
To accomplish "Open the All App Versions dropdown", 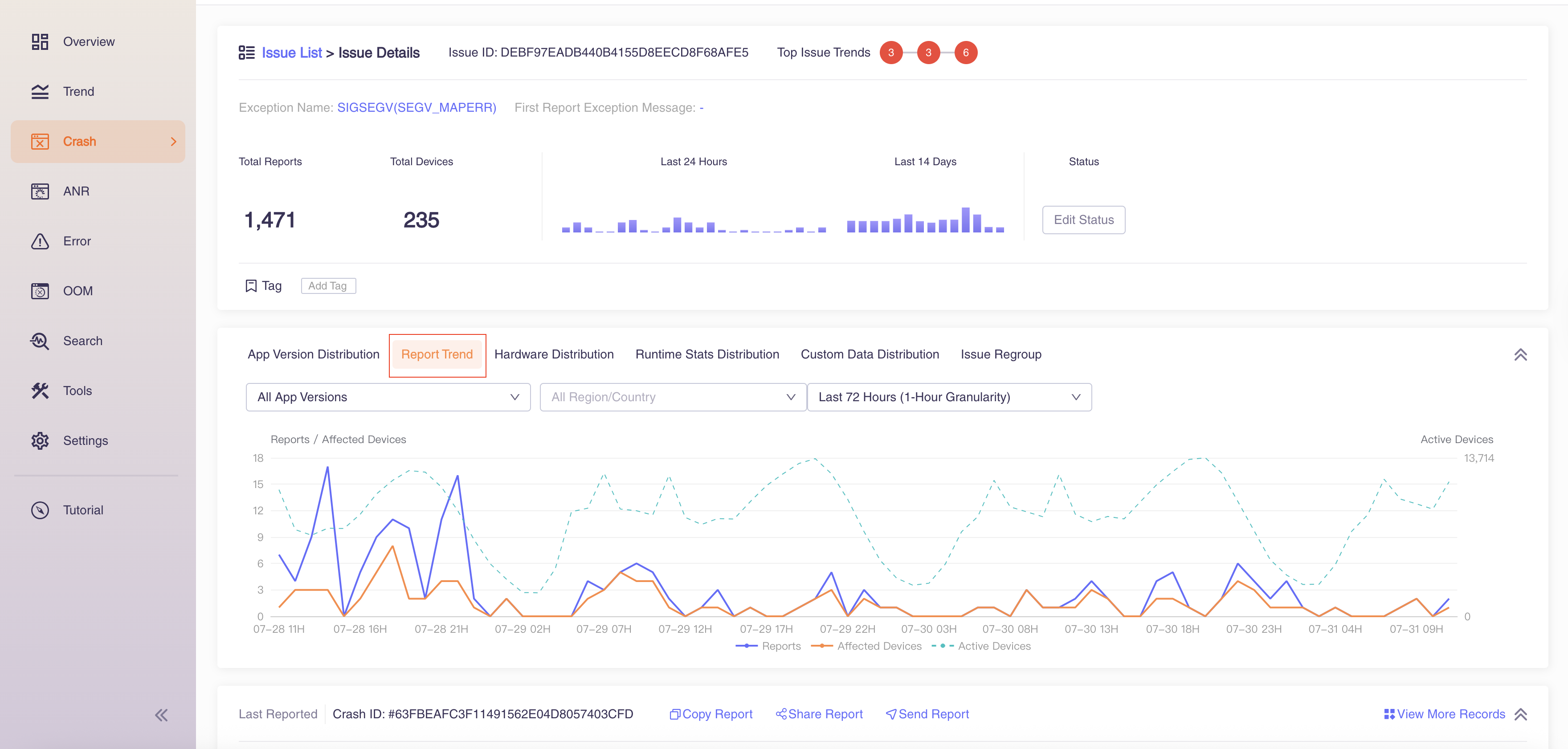I will [388, 397].
